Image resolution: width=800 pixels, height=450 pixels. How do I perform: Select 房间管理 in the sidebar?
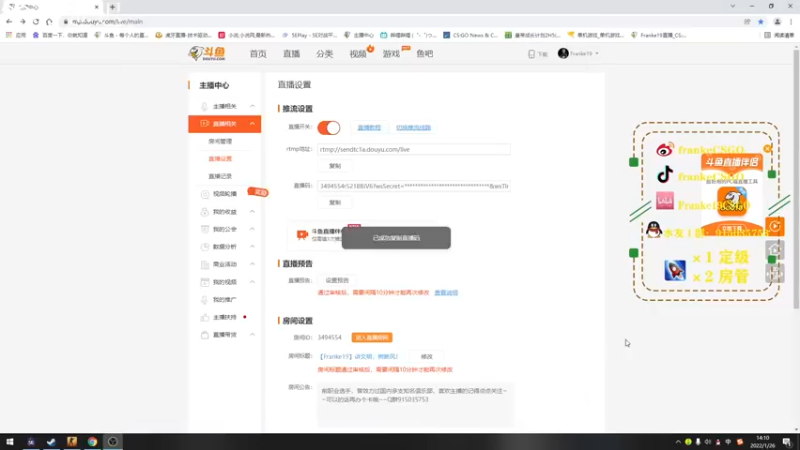point(220,141)
